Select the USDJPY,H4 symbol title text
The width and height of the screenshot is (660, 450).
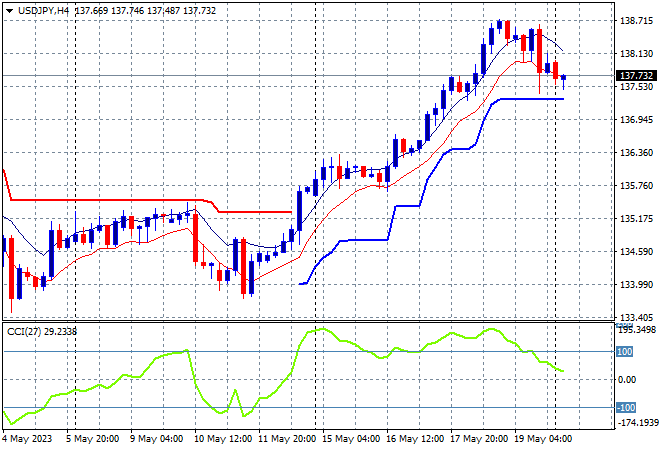pyautogui.click(x=44, y=11)
